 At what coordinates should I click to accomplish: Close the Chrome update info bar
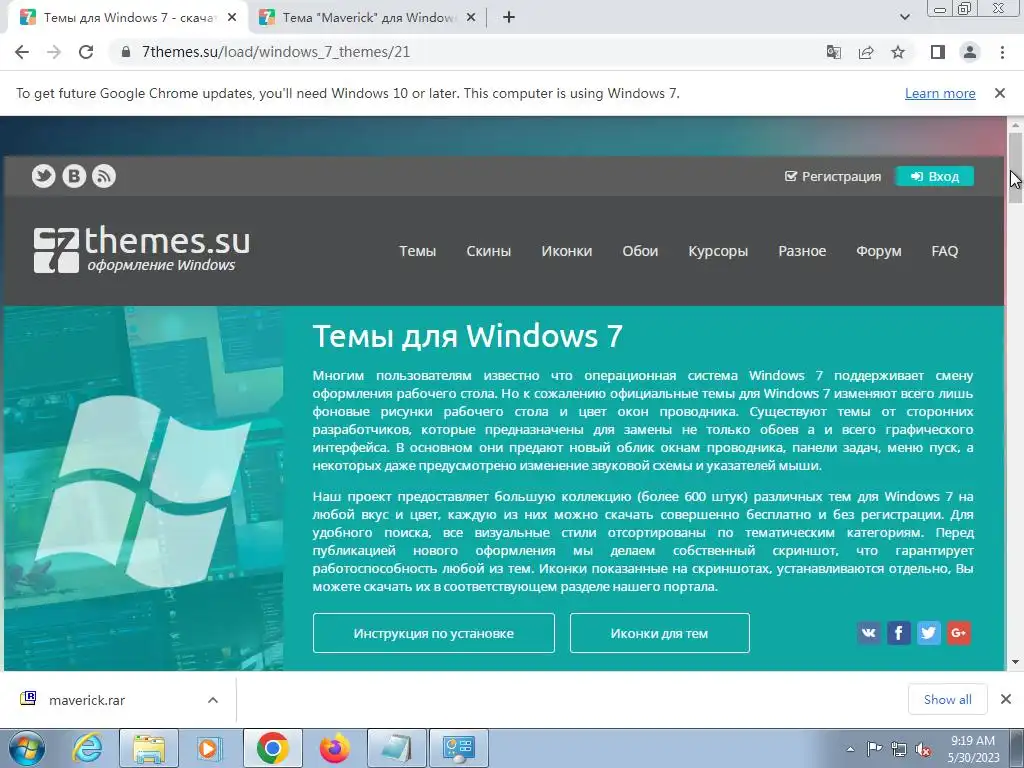[x=1000, y=93]
